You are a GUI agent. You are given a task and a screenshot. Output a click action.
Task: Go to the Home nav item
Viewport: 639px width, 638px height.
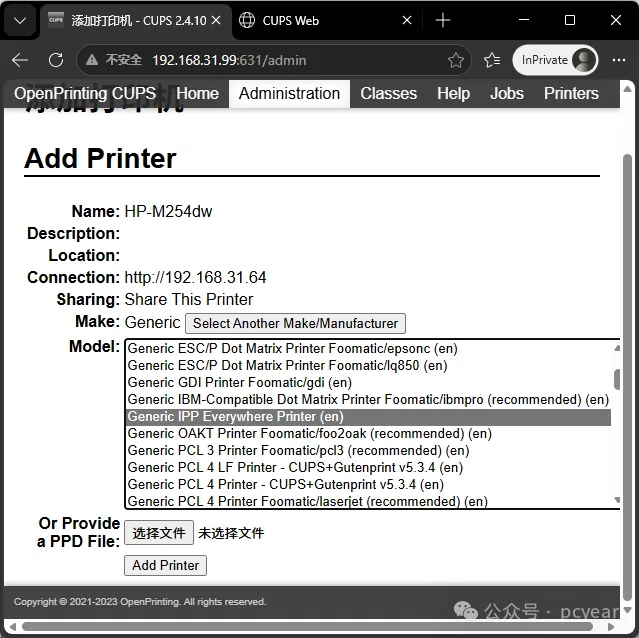coord(198,93)
